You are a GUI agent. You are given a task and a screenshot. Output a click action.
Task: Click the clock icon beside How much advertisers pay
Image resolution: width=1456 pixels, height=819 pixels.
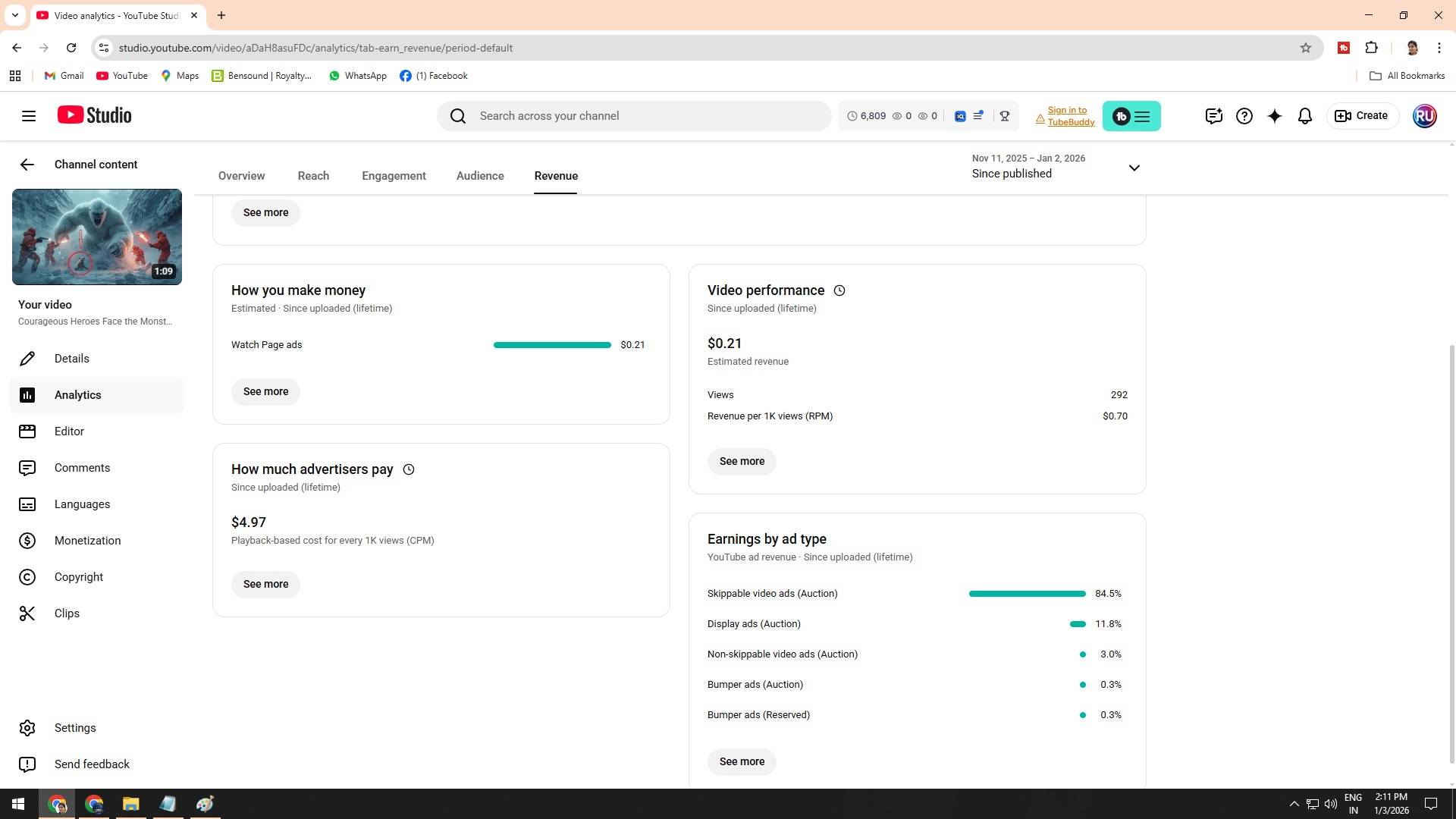point(408,469)
